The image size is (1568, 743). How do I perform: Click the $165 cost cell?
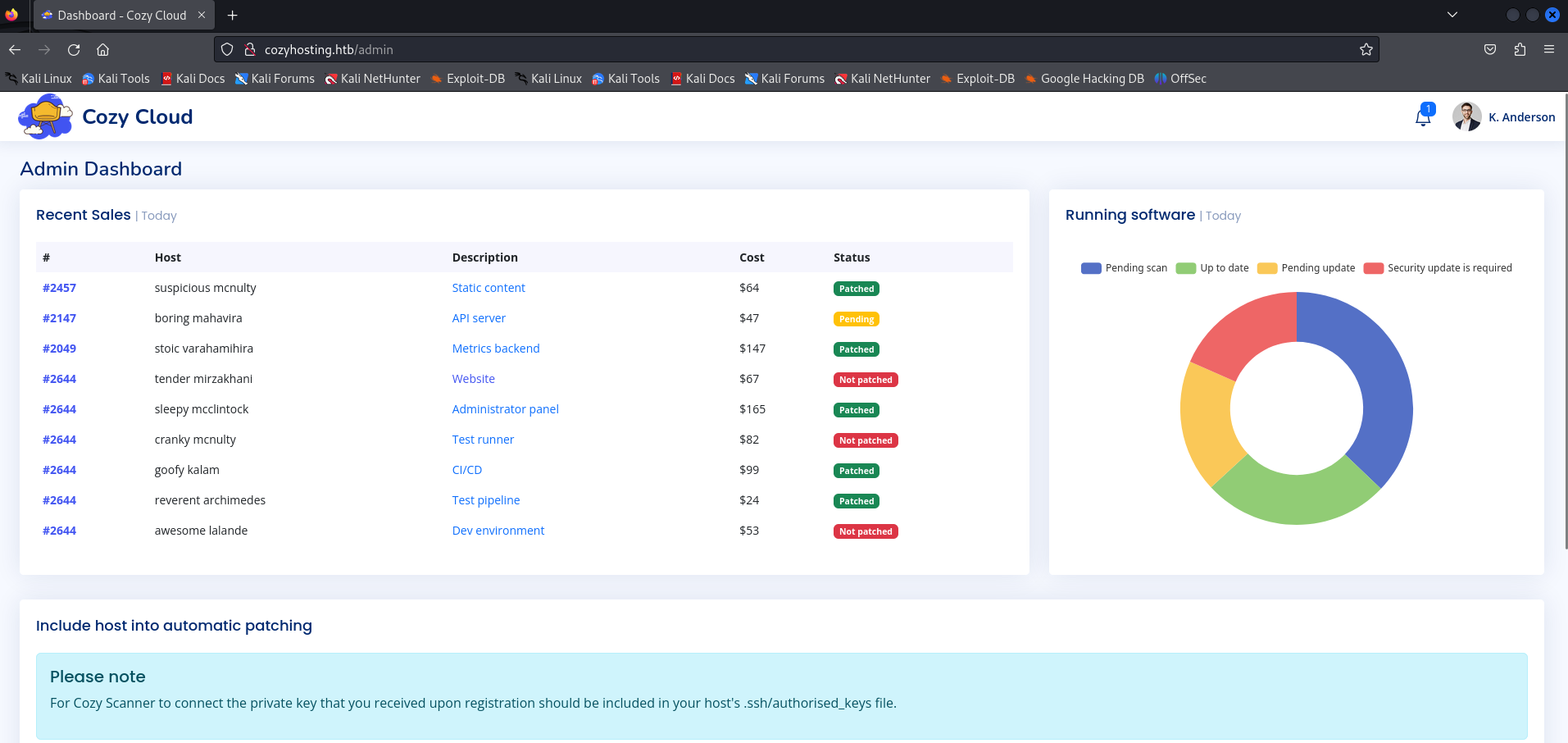click(752, 409)
